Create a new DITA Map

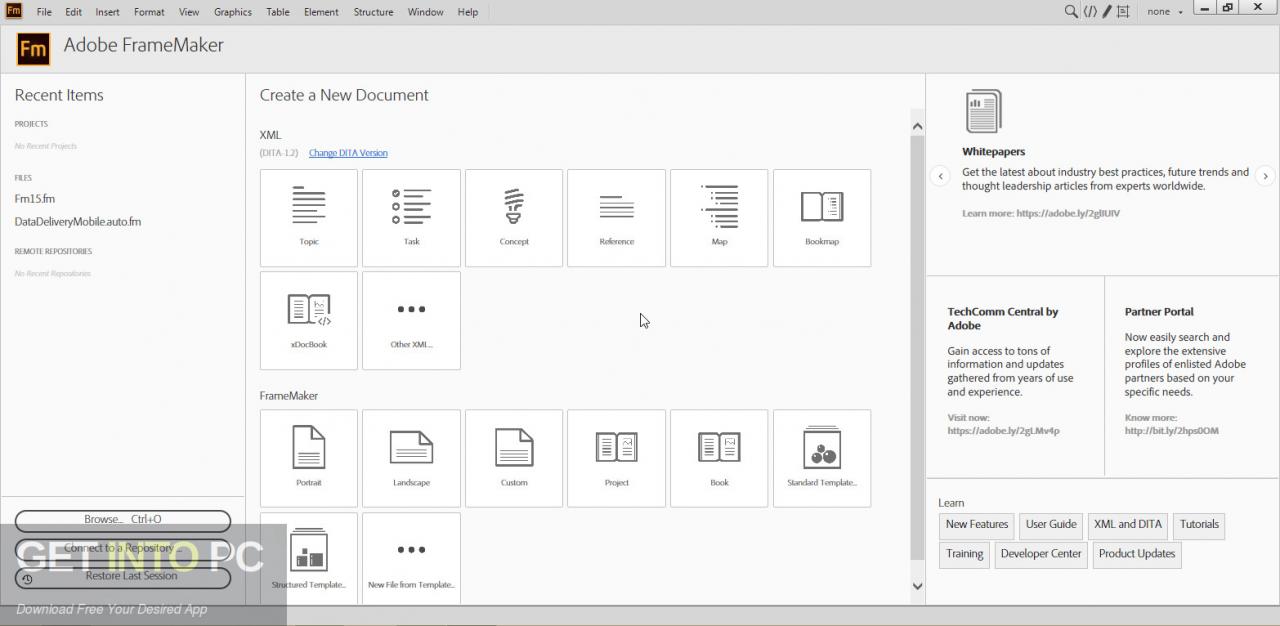[719, 218]
